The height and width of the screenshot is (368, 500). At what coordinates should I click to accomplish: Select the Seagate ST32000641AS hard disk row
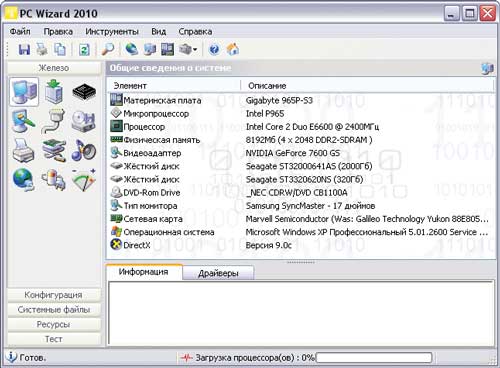click(300, 166)
